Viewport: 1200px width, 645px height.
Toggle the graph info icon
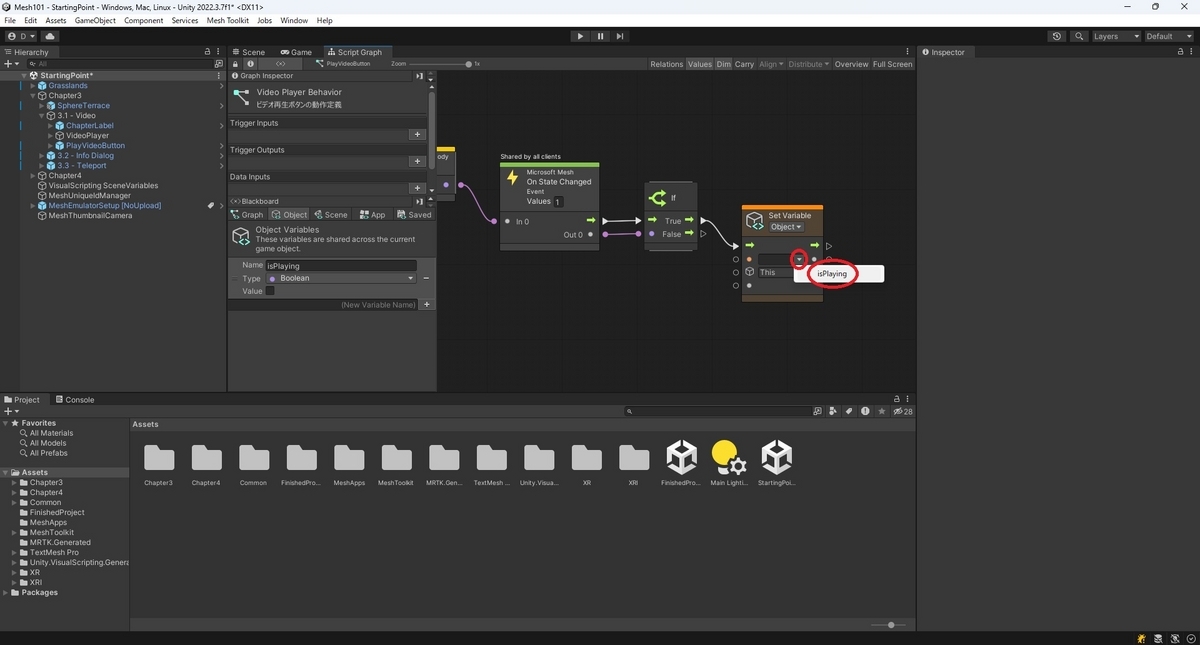point(250,64)
